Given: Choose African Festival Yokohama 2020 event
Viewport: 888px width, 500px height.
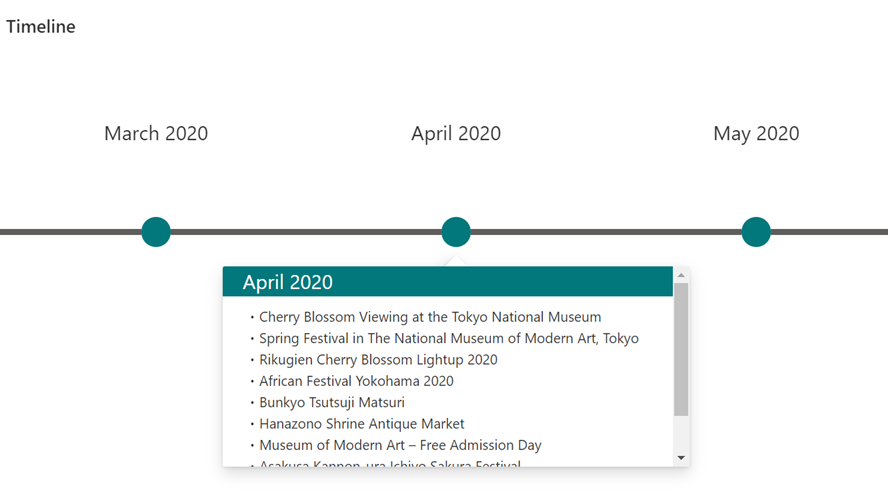Looking at the screenshot, I should (x=356, y=381).
